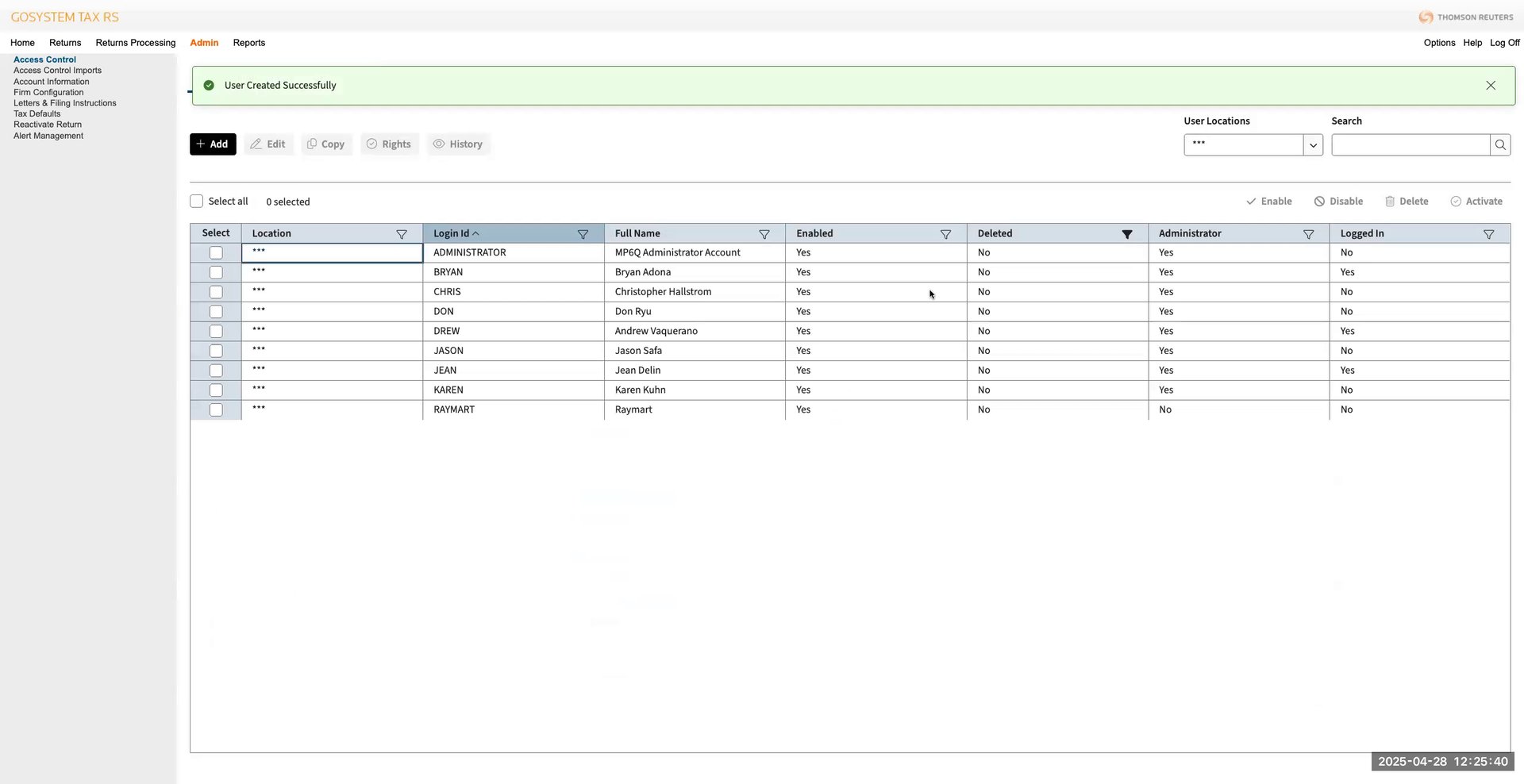Select the DON row checkbox
The image size is (1524, 784).
pos(216,312)
